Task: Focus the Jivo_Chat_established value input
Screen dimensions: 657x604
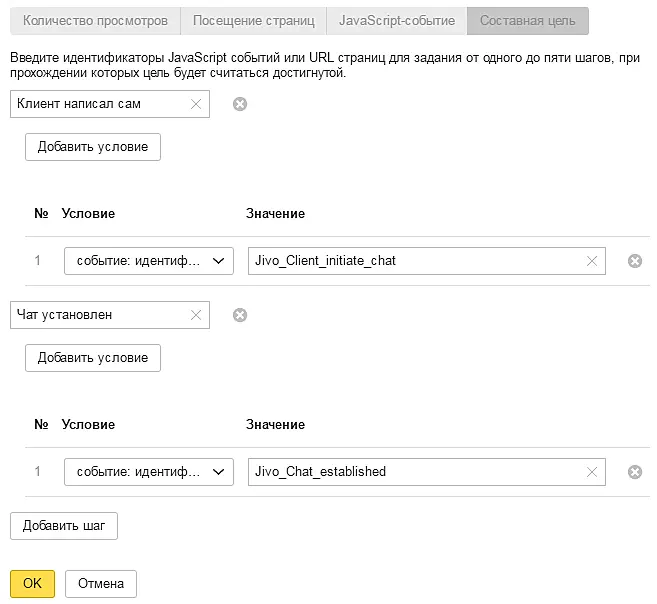Action: click(x=415, y=472)
